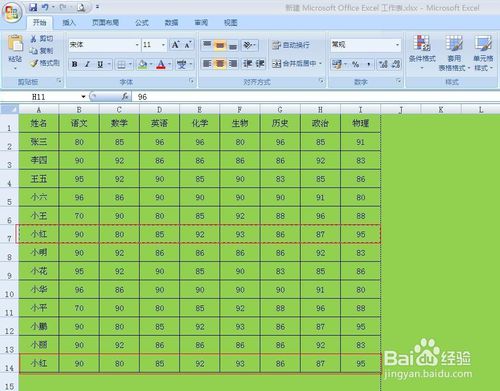The image size is (500, 391).
Task: Toggle Align Text Right
Action: pyautogui.click(x=232, y=63)
